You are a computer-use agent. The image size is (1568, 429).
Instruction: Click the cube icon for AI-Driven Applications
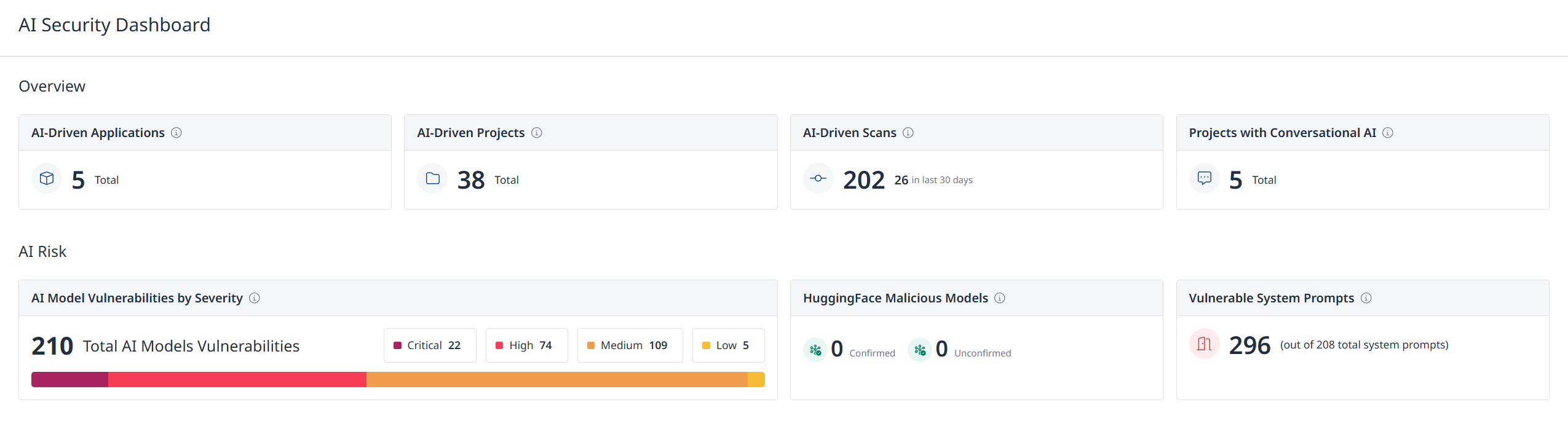pyautogui.click(x=47, y=179)
